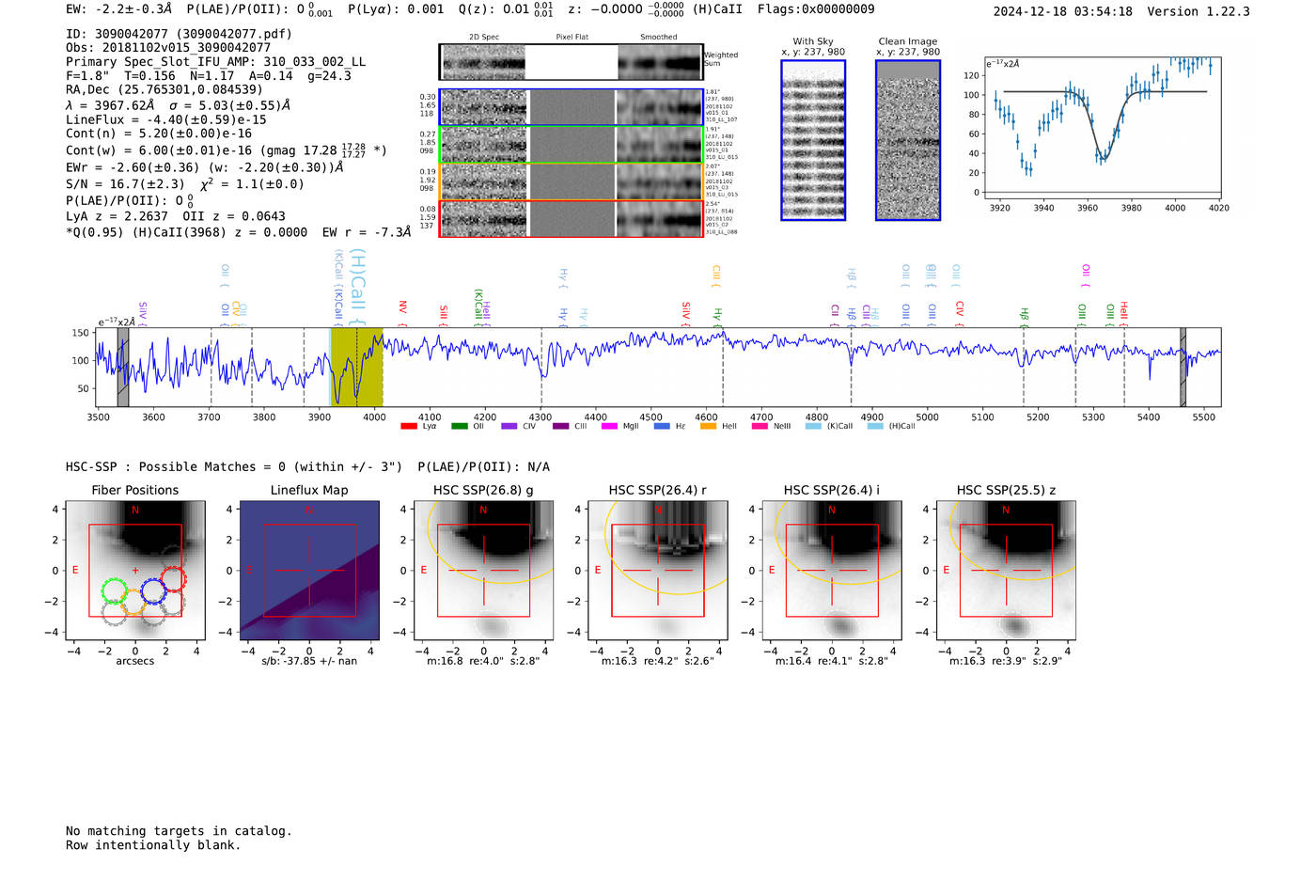Select the Fiber Positions panel
Screen dimensions: 1316x896
135,570
